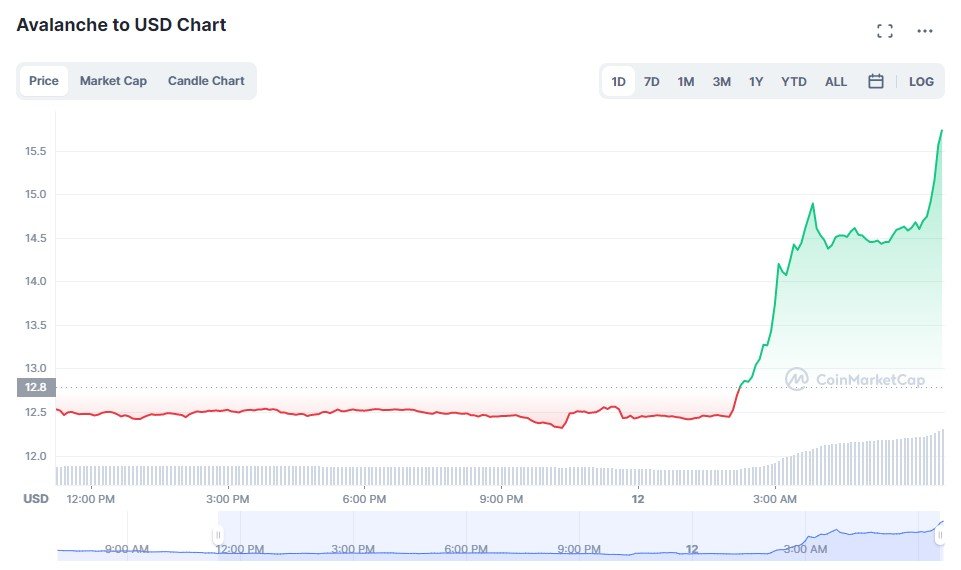Select the YTD time range
Image resolution: width=961 pixels, height=570 pixels.
pyautogui.click(x=794, y=82)
